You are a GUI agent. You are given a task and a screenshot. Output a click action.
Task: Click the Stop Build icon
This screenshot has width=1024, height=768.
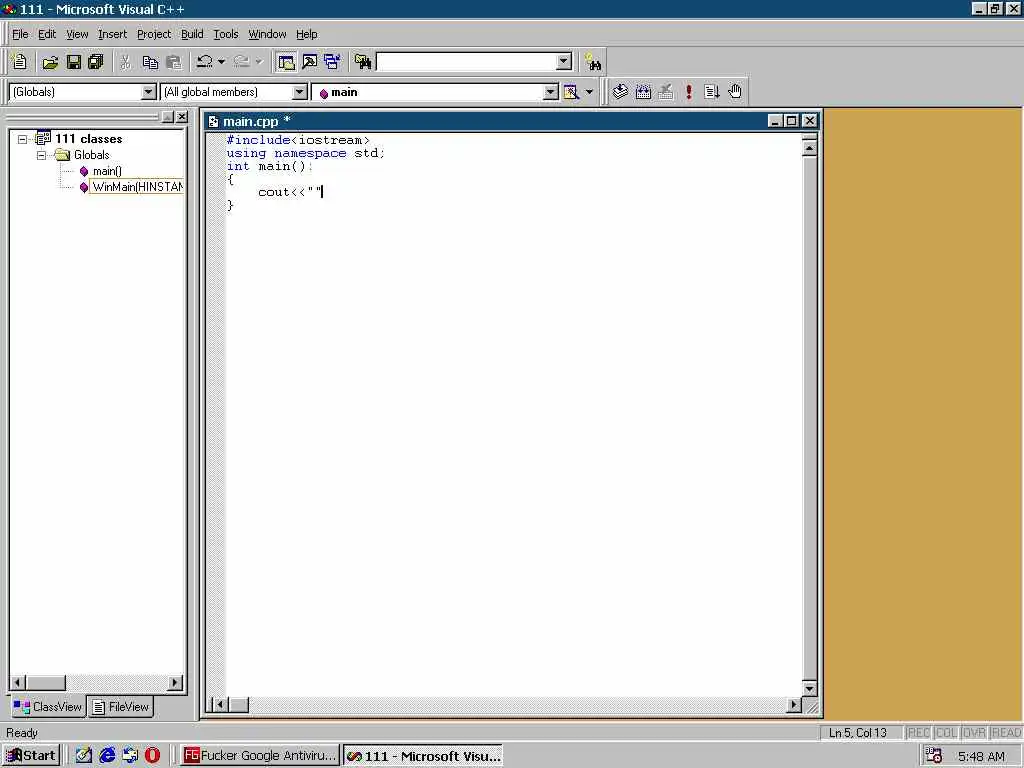coord(665,91)
